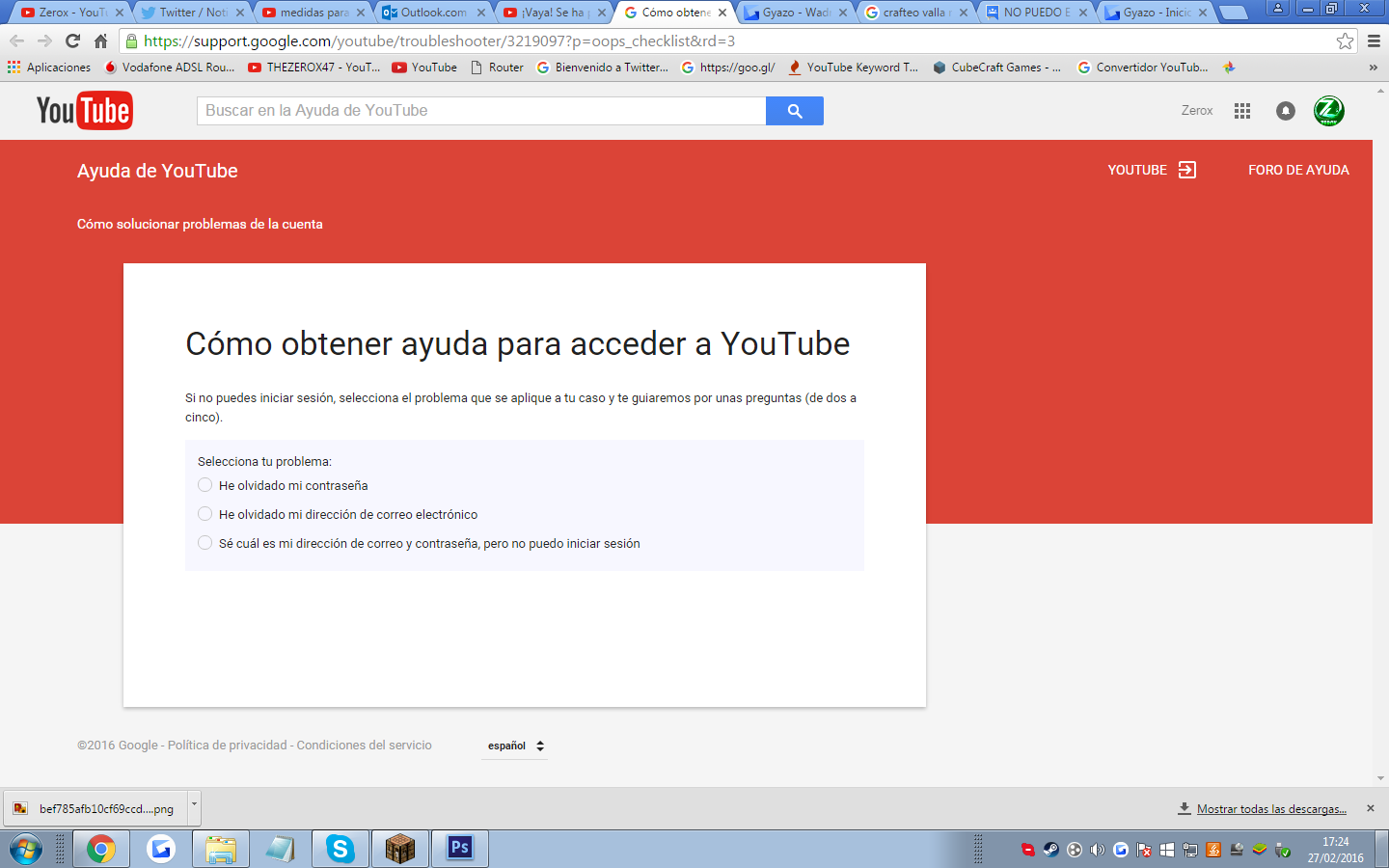Open the Windows Action Center flag tray icon

click(1144, 850)
